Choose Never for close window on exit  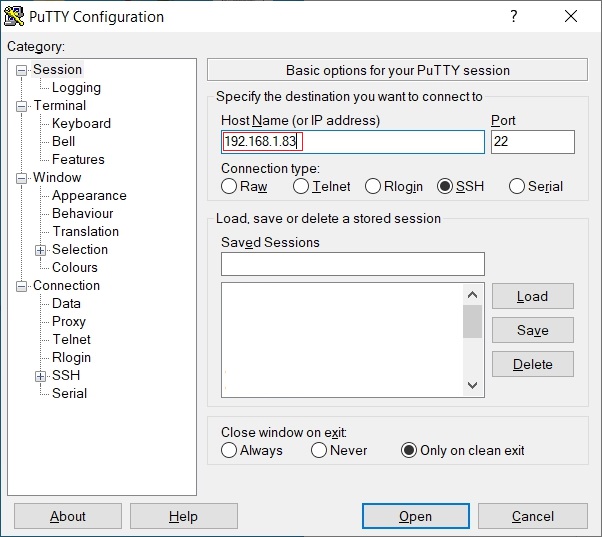pos(319,450)
